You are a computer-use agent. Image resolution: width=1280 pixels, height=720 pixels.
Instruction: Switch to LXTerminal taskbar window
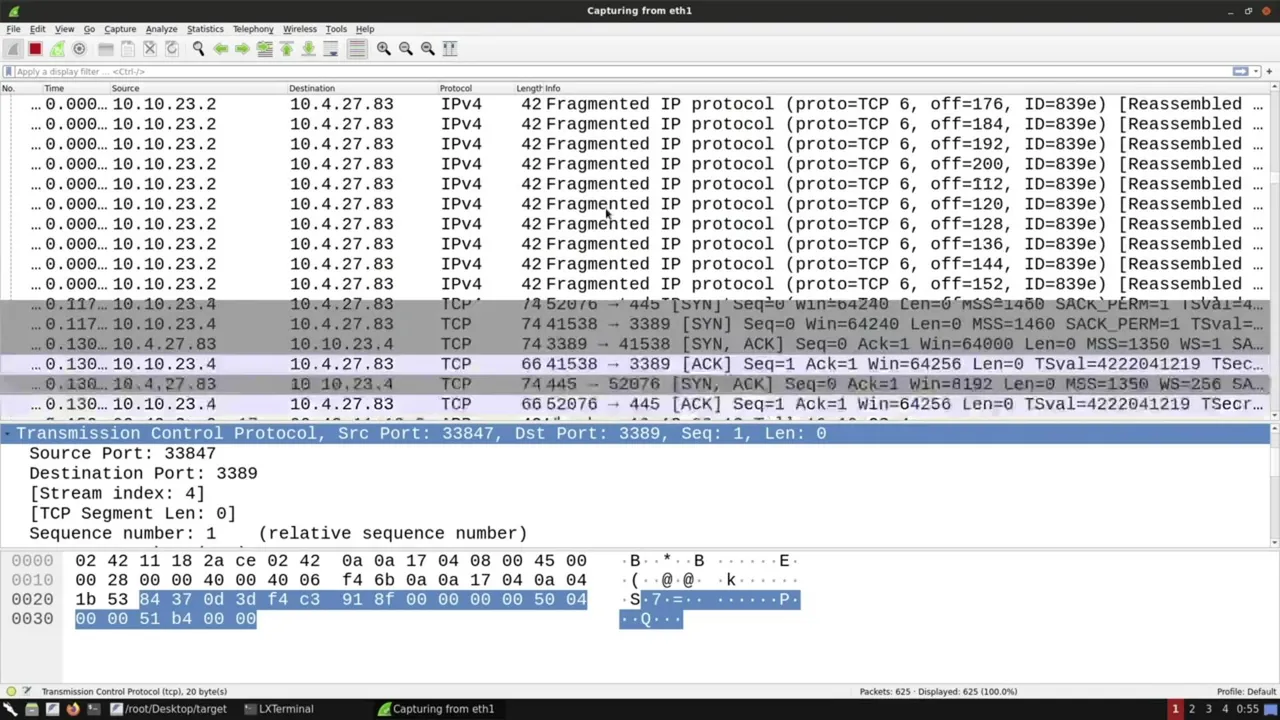coord(280,709)
